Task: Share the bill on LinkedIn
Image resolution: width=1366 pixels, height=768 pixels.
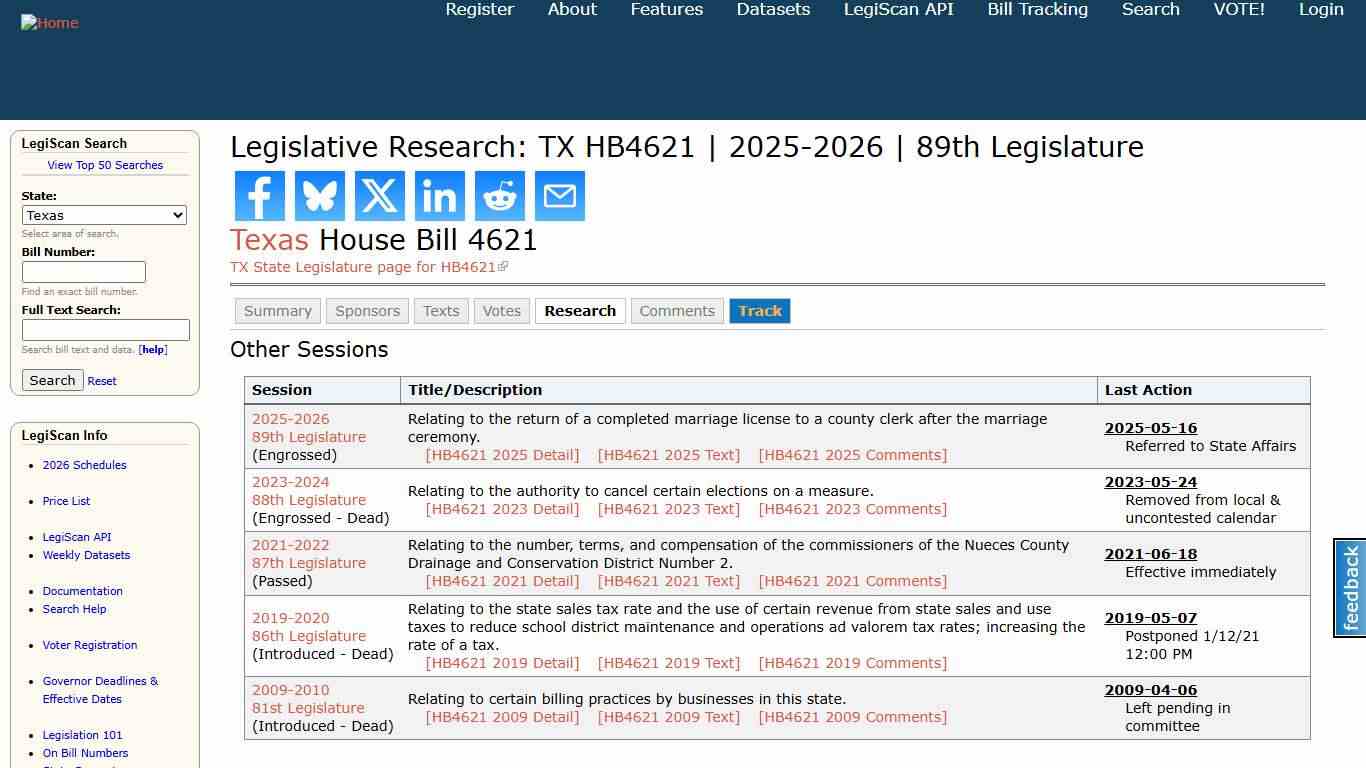Action: tap(439, 195)
